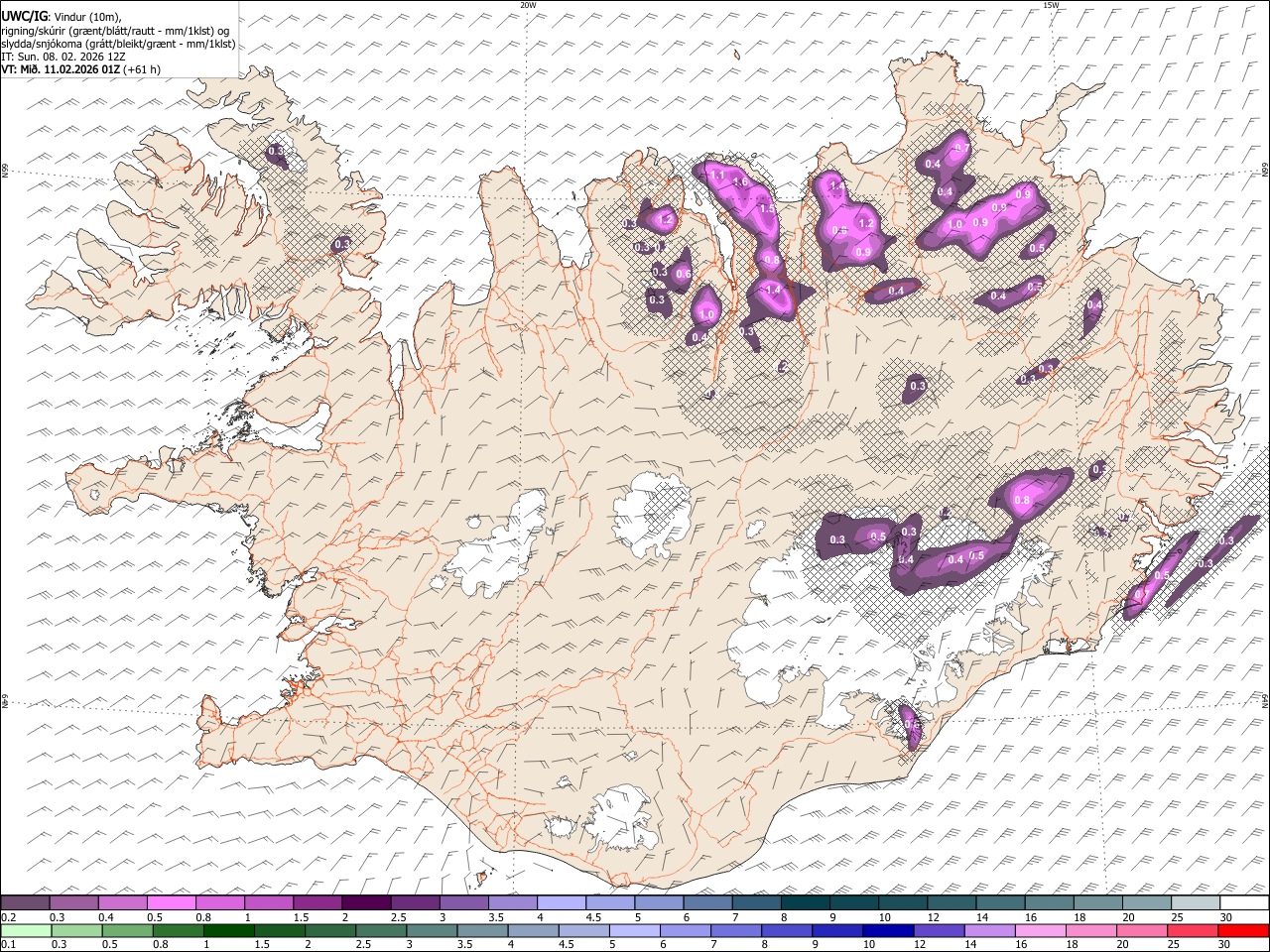Click the top-row legend number '0.2'
The height and width of the screenshot is (952, 1270).
pyautogui.click(x=9, y=917)
